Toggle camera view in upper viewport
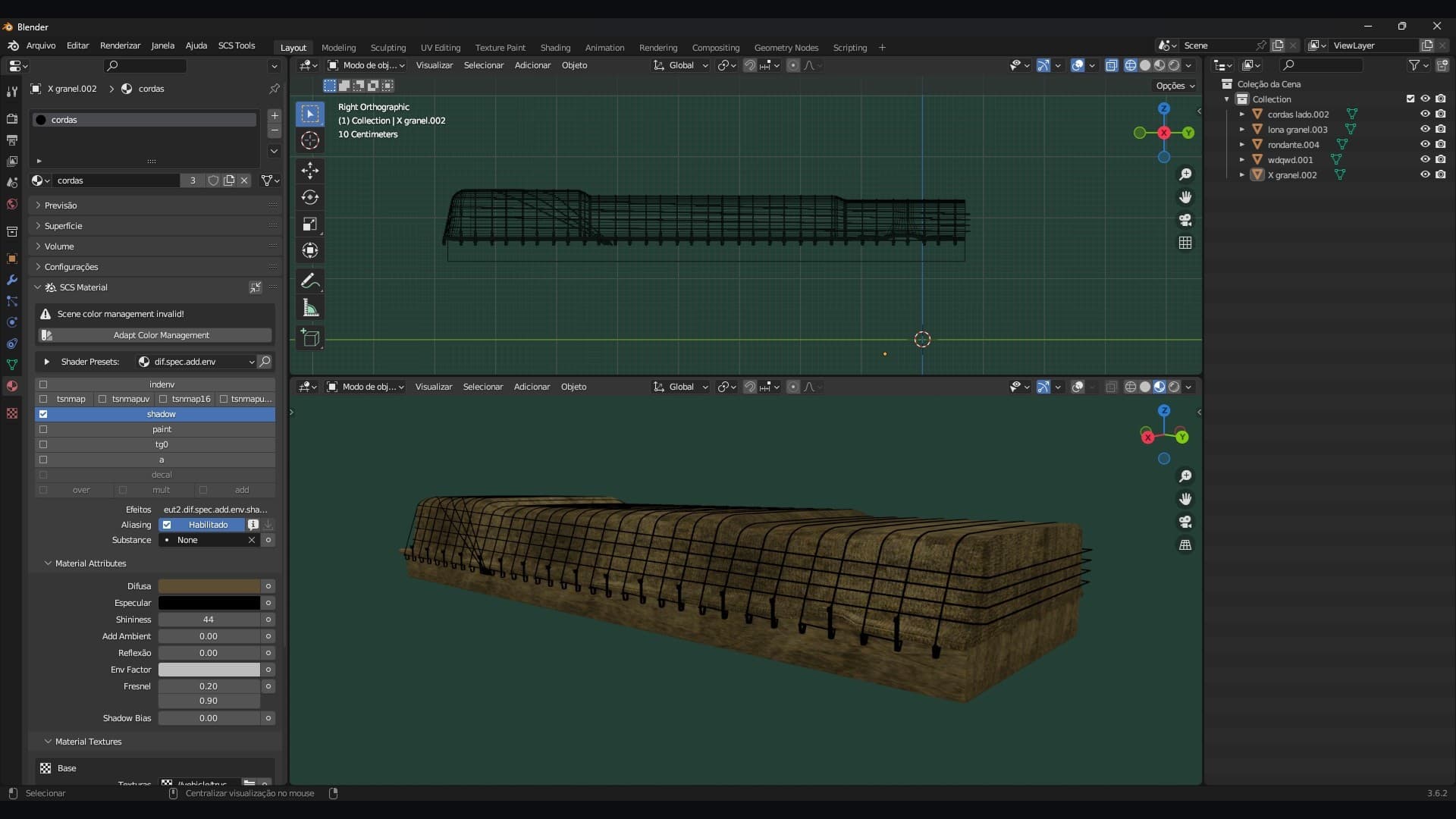Viewport: 1456px width, 819px height. pyautogui.click(x=1185, y=220)
